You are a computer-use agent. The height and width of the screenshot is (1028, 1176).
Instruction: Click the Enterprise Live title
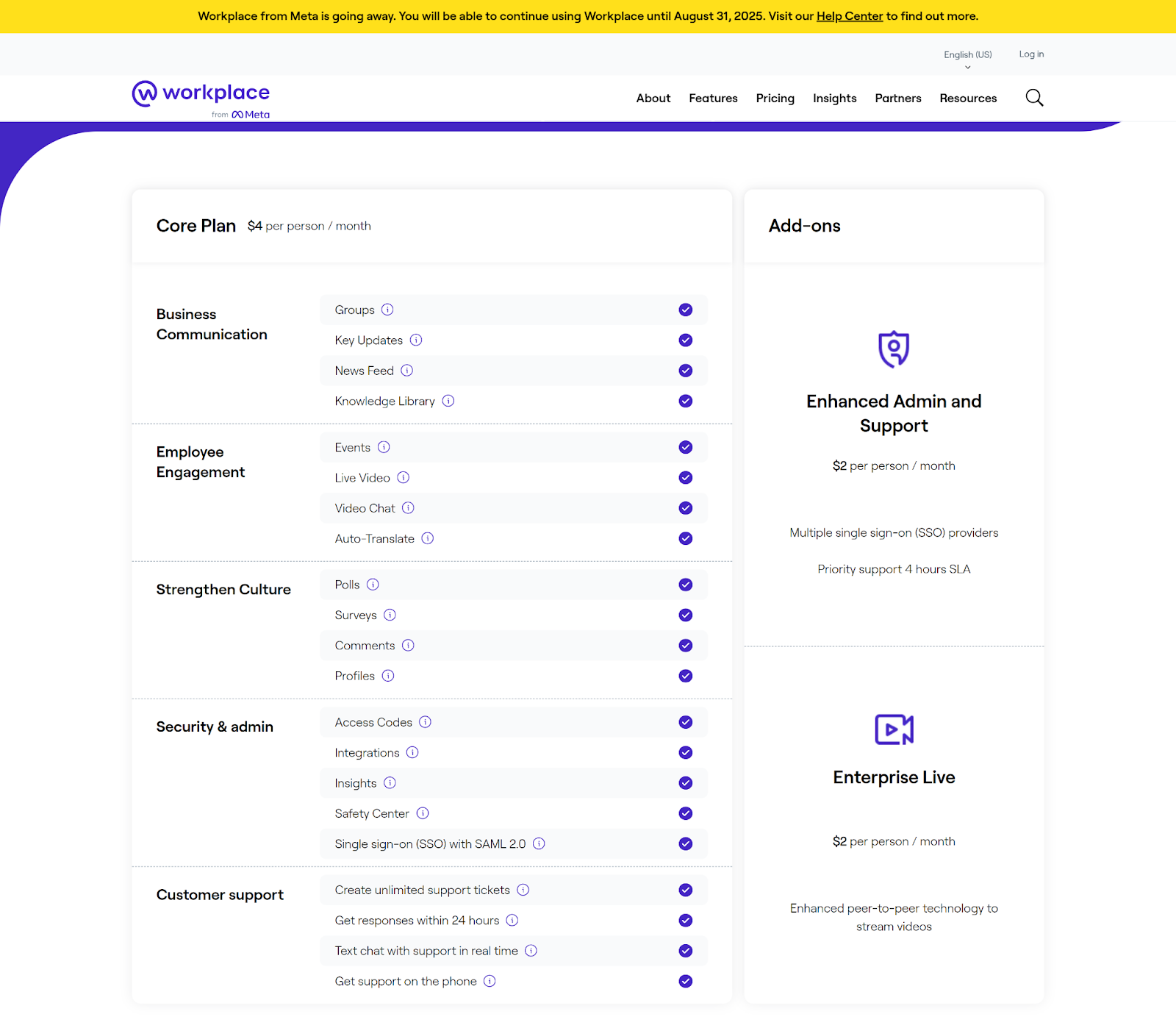(894, 777)
